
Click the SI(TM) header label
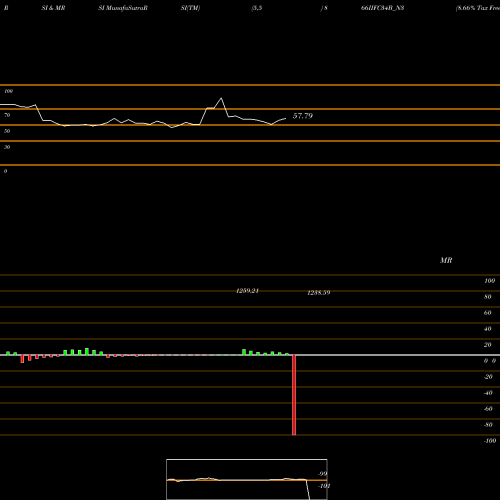click(x=190, y=8)
